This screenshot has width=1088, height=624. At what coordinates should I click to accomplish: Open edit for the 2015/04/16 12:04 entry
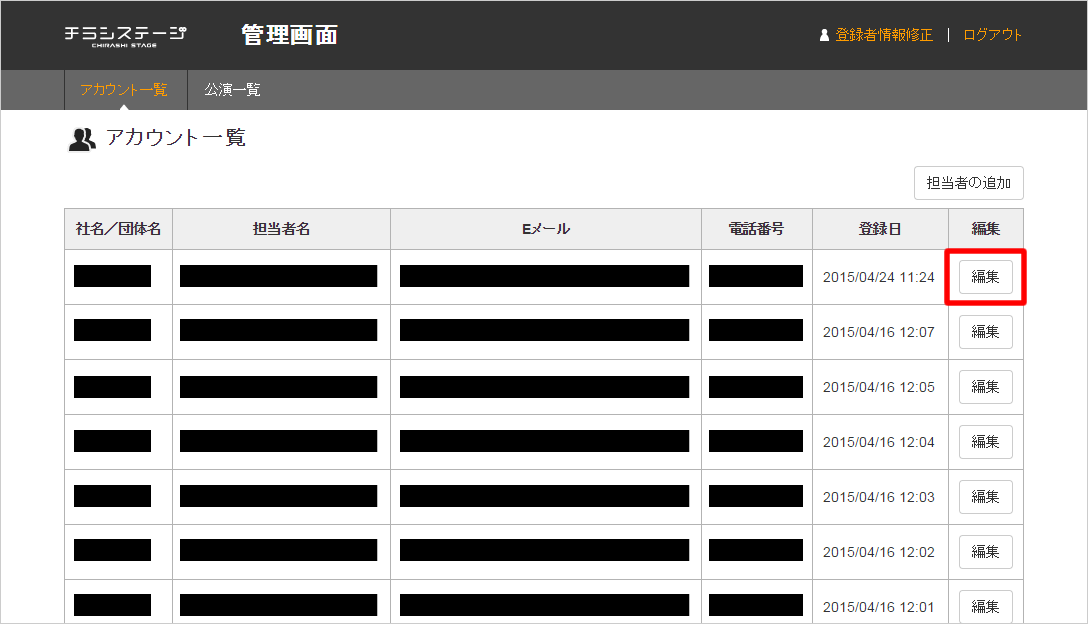[x=985, y=442]
